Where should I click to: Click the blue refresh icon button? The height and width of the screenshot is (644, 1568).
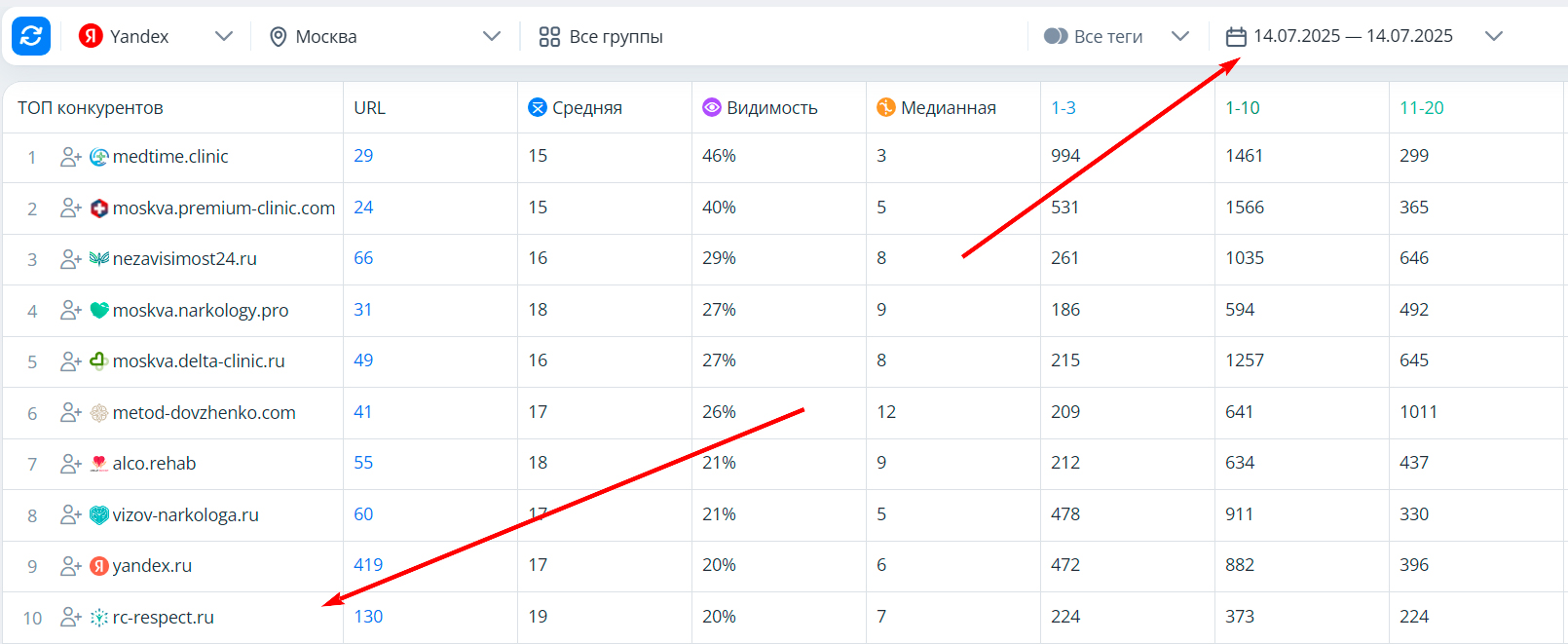[31, 36]
